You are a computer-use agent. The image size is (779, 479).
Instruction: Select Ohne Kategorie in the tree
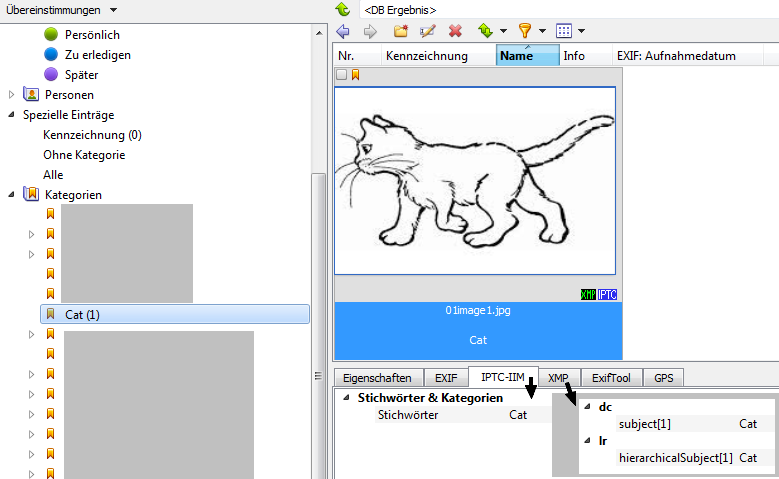point(84,155)
